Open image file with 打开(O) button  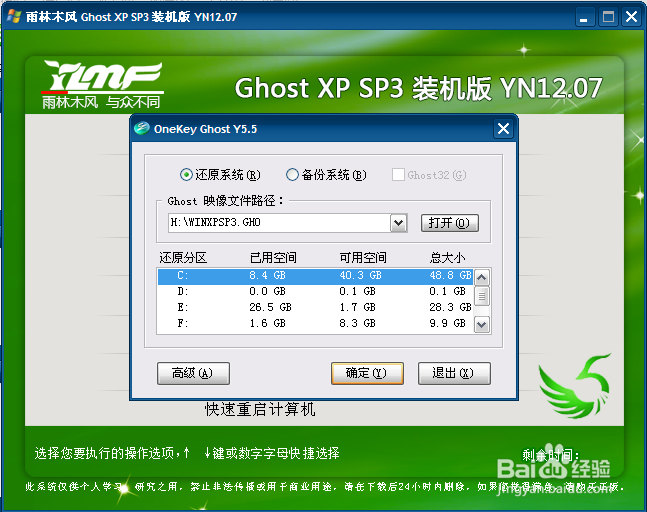(450, 223)
